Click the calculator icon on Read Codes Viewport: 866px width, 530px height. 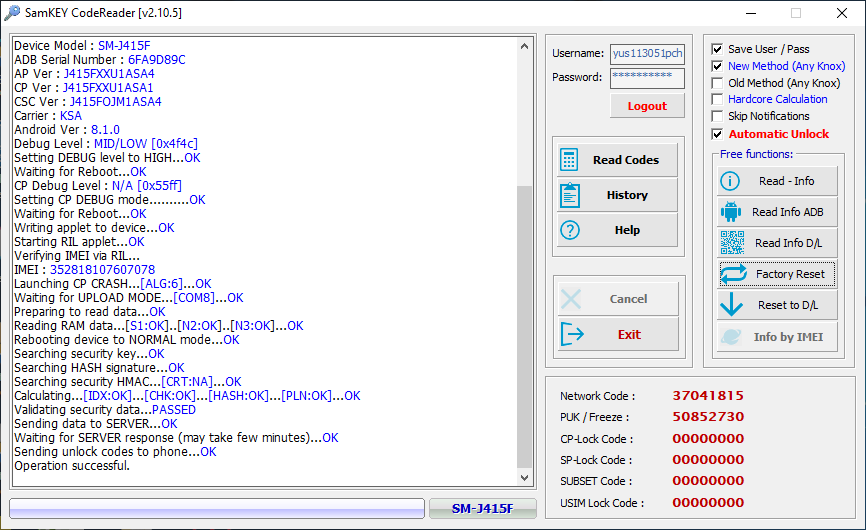pos(569,160)
